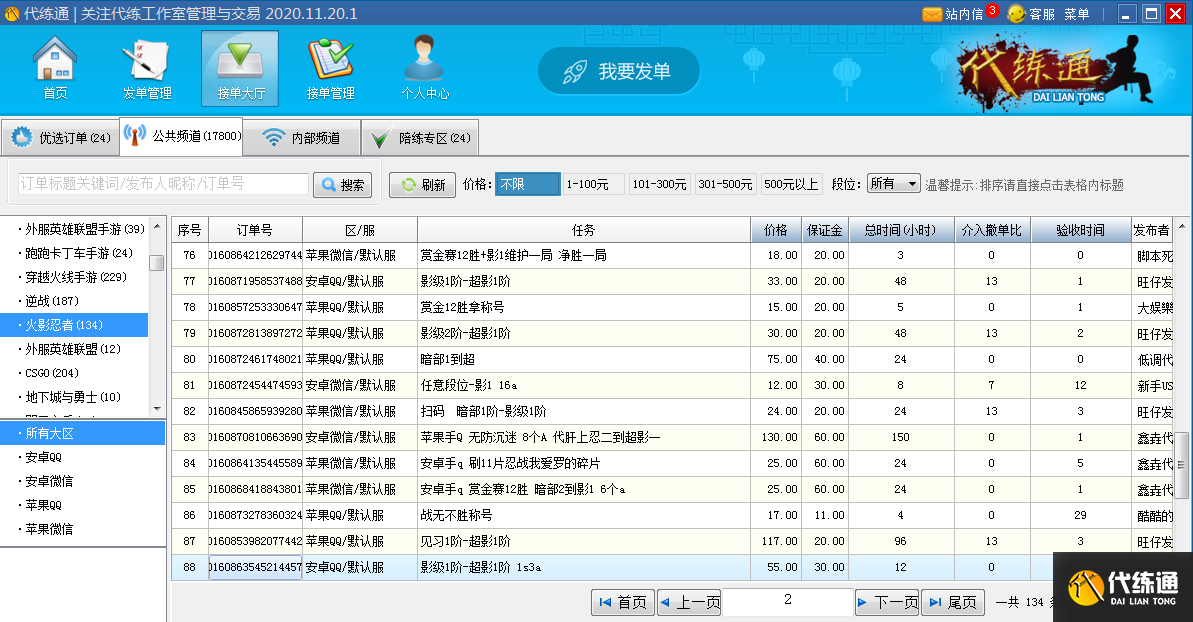Switch to 内部频道 tab
Viewport: 1193px width, 622px height.
(x=302, y=138)
